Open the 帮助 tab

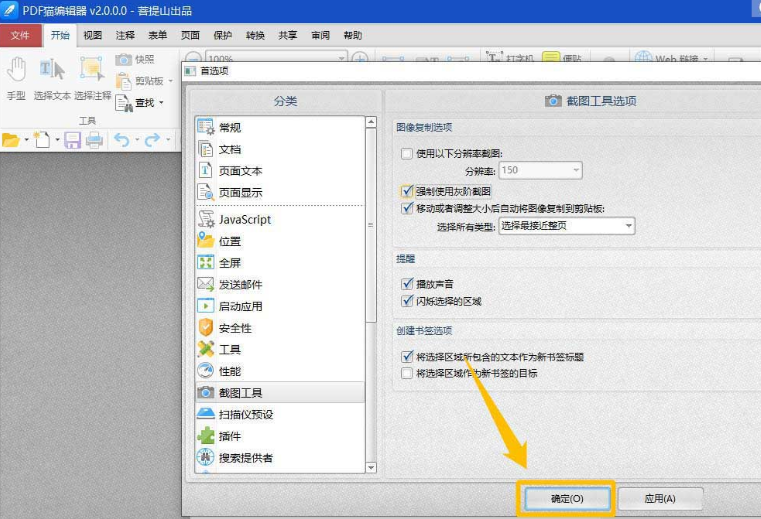click(352, 35)
